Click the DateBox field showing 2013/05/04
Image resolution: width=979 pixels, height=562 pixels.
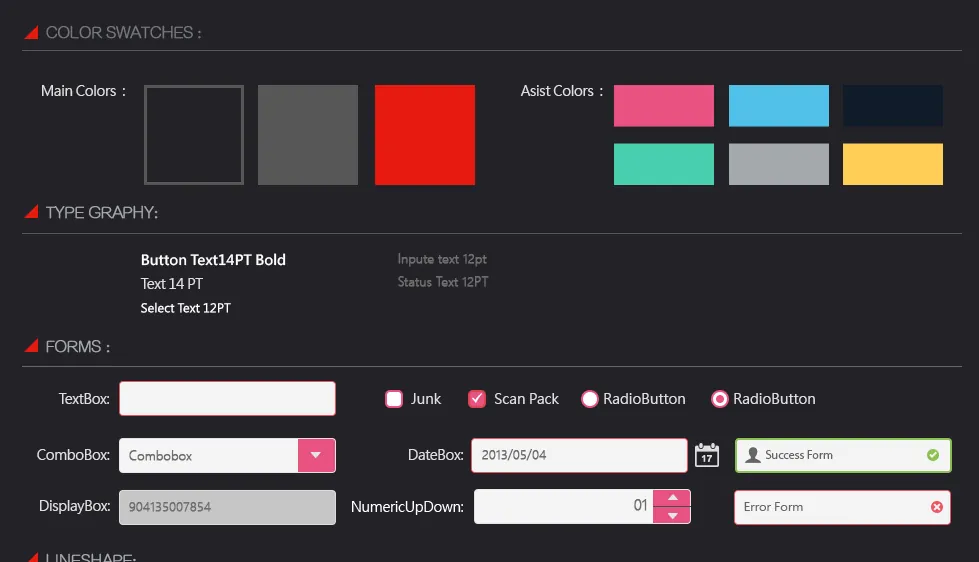[579, 455]
